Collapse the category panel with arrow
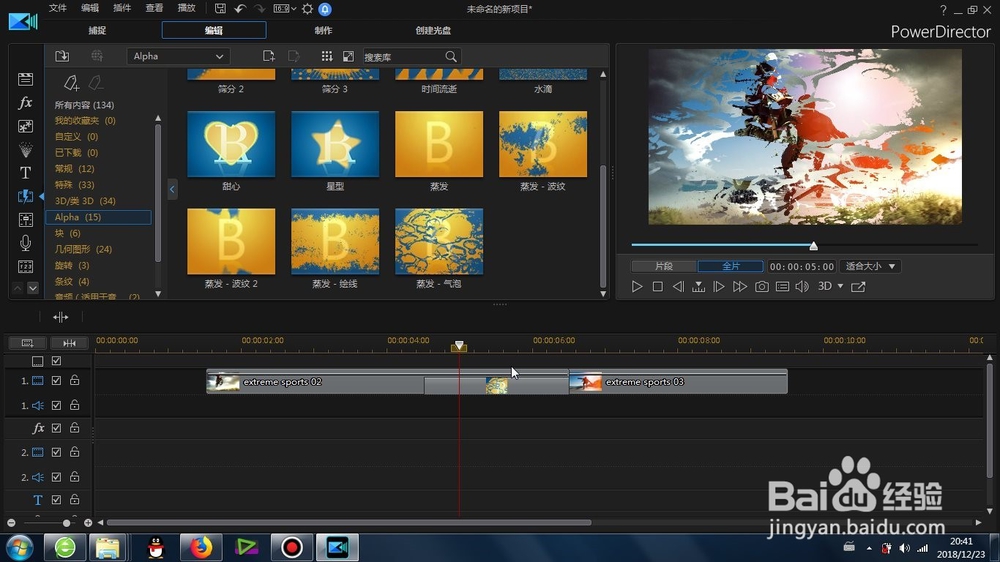Screen dimensions: 1000x562 point(172,189)
